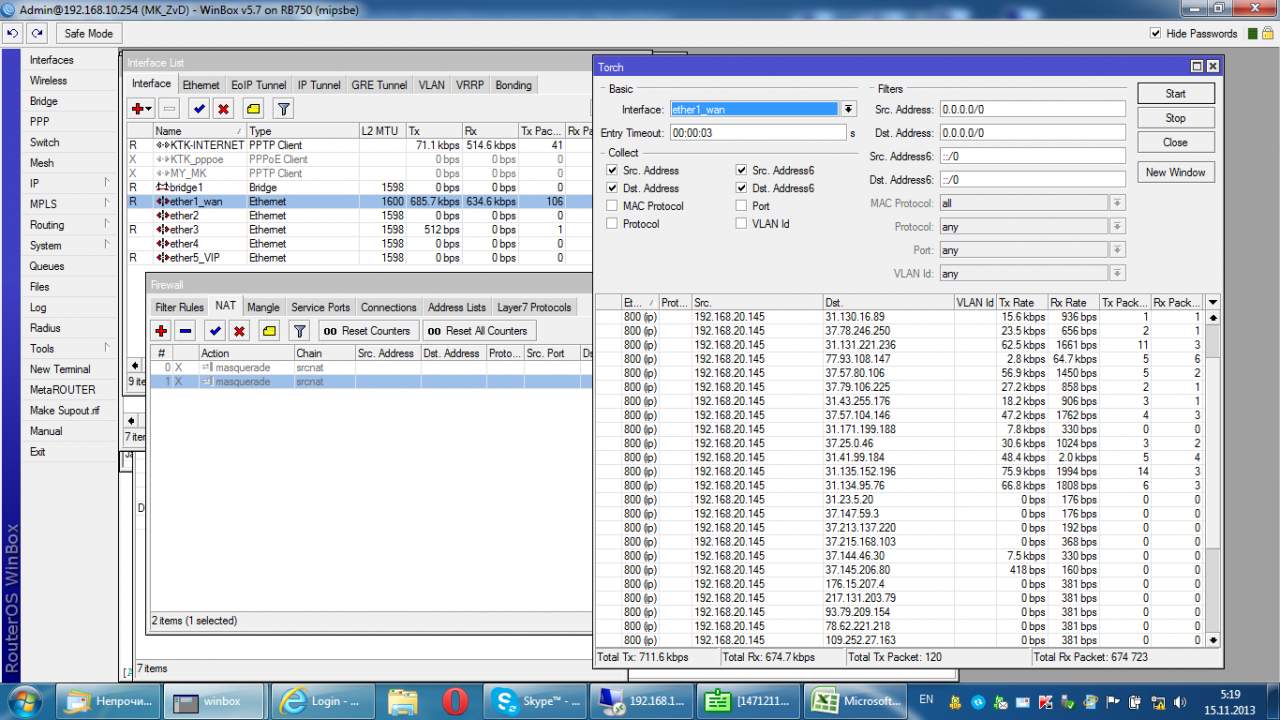Click the blue minus remove icon in Firewall
This screenshot has width=1280, height=720.
(185, 331)
